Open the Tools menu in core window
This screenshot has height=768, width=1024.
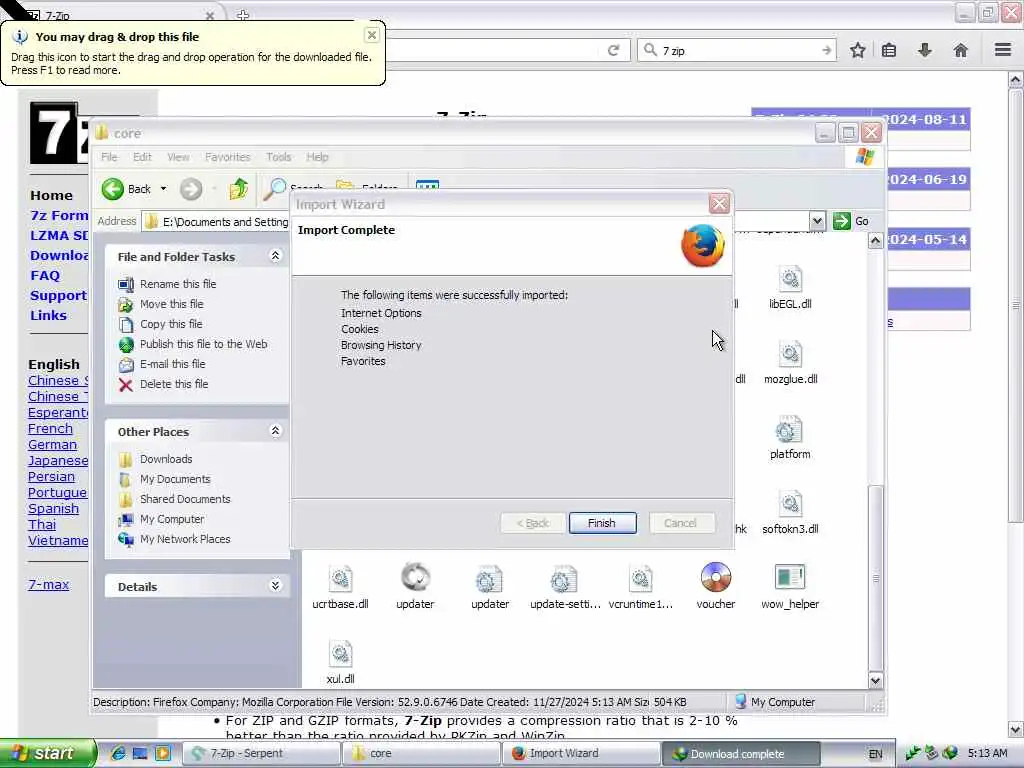278,157
